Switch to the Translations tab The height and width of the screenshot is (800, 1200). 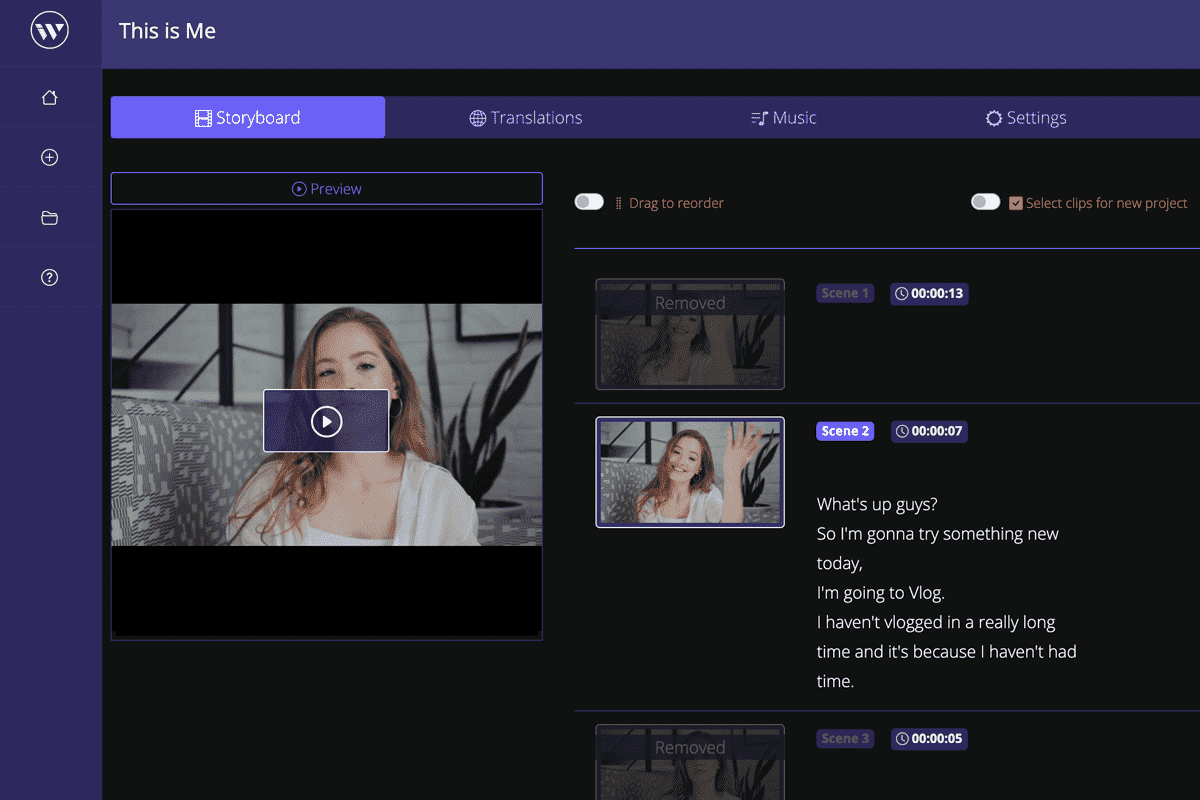tap(526, 117)
